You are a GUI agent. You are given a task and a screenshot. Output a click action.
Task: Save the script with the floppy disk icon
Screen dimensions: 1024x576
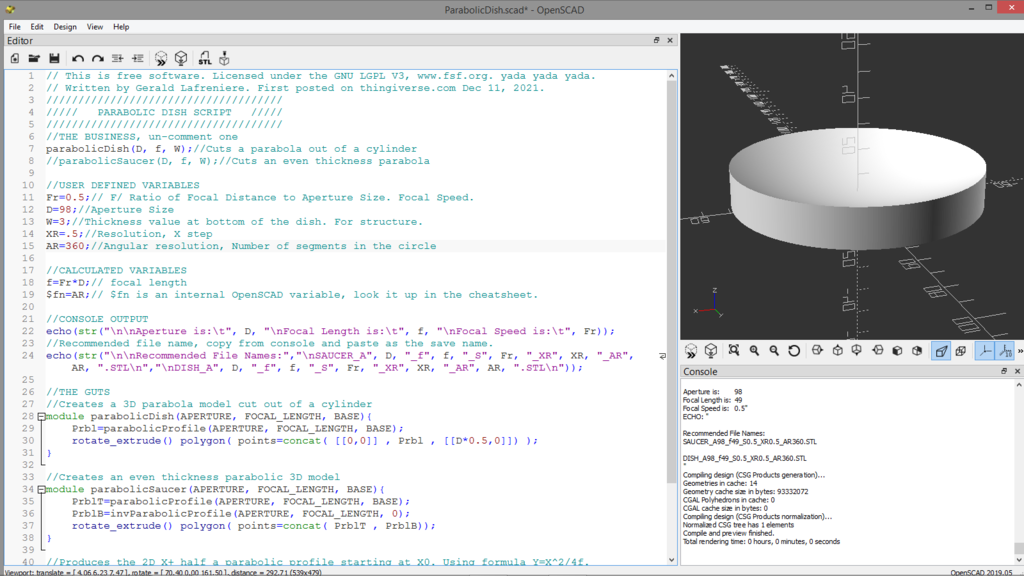[x=54, y=59]
